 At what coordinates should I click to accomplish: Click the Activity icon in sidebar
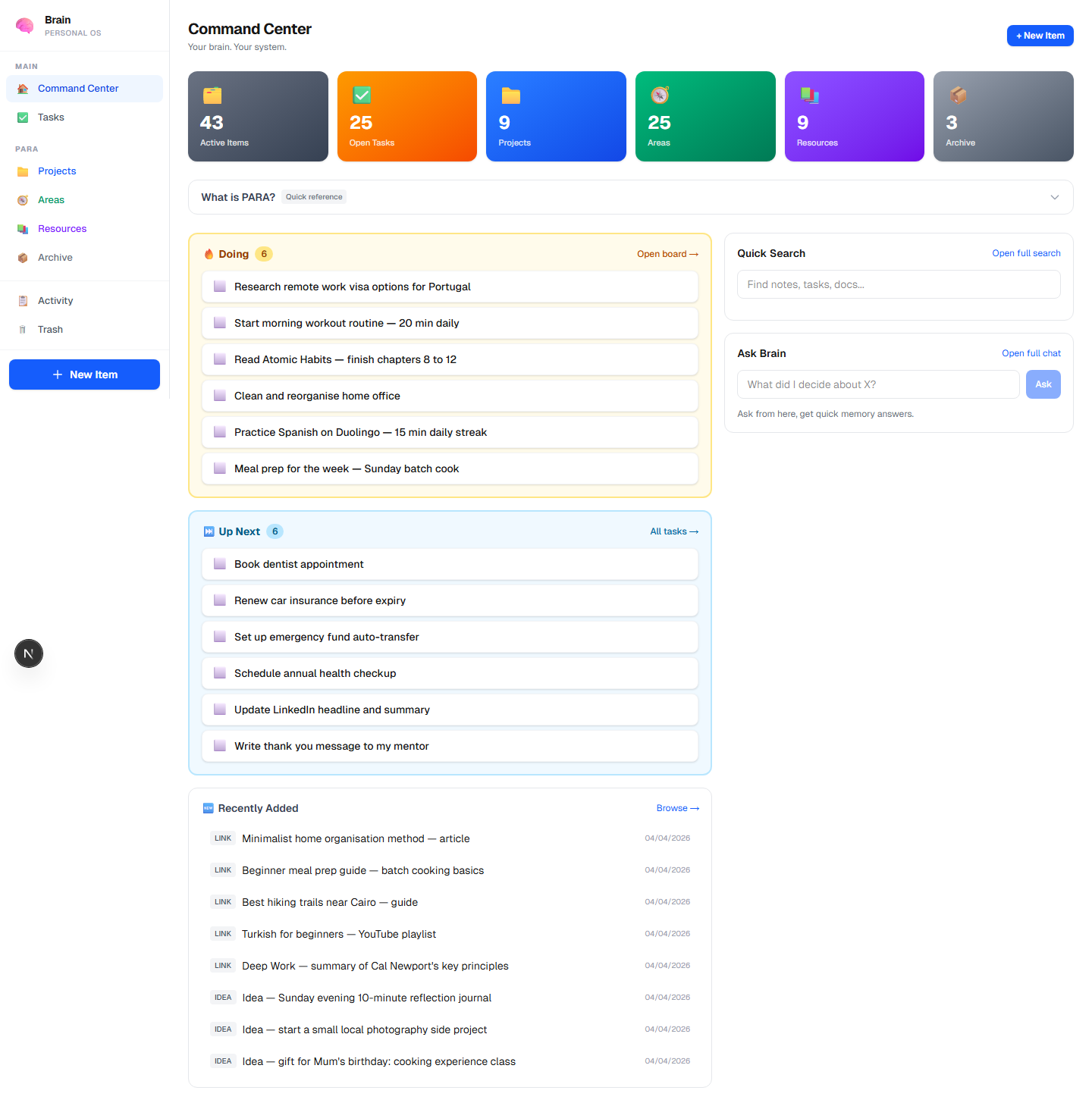click(23, 300)
